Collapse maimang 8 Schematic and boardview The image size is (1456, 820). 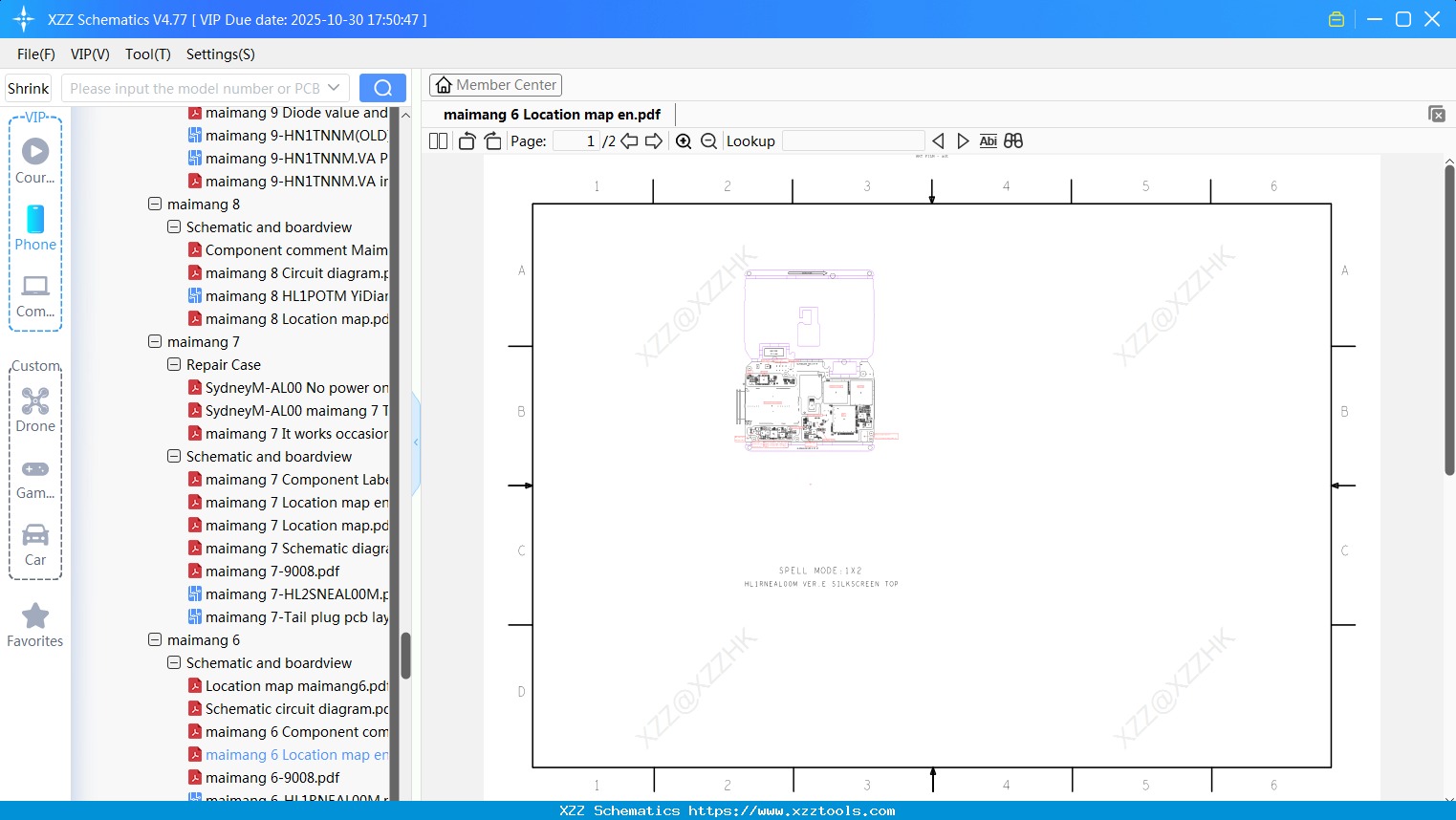[x=174, y=227]
